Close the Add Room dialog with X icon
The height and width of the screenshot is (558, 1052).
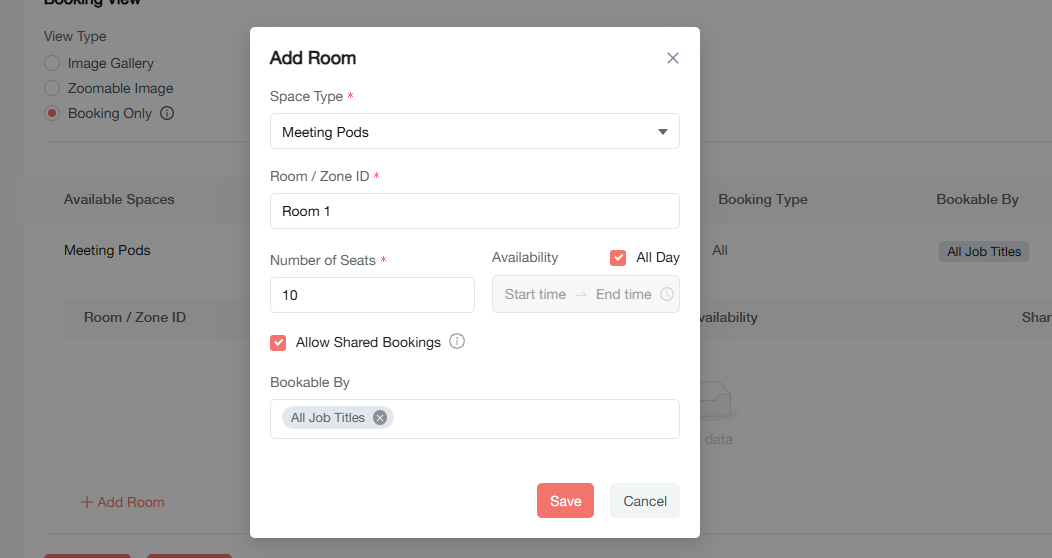pos(673,58)
